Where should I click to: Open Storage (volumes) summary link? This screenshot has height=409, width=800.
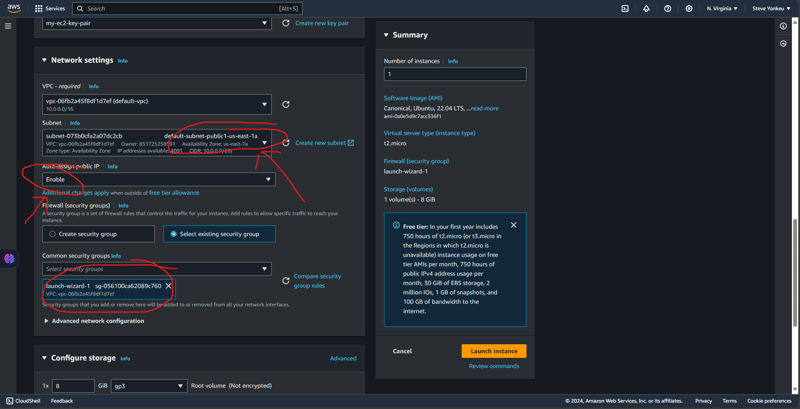408,189
